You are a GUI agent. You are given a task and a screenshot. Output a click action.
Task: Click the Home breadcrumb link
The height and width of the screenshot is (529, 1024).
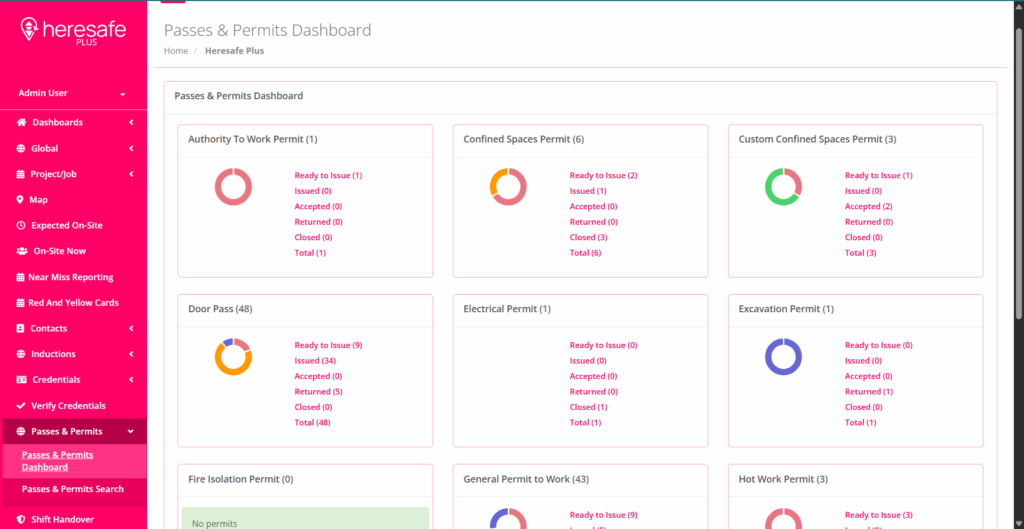[176, 51]
